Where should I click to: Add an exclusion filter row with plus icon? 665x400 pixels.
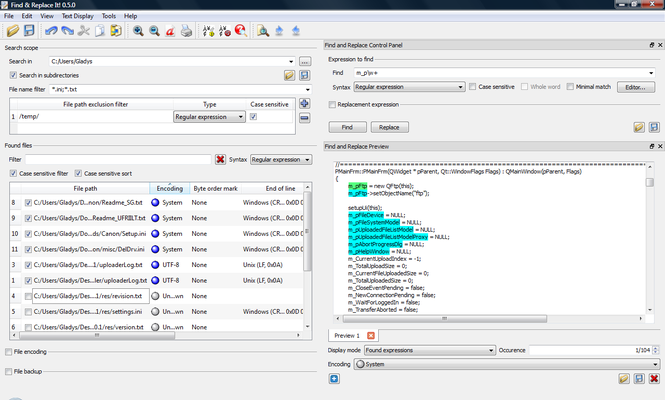click(305, 103)
